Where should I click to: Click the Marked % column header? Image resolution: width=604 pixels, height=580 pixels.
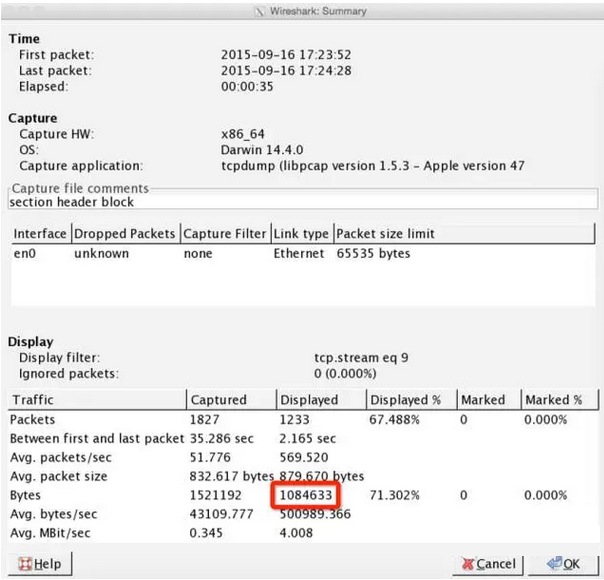pos(553,400)
